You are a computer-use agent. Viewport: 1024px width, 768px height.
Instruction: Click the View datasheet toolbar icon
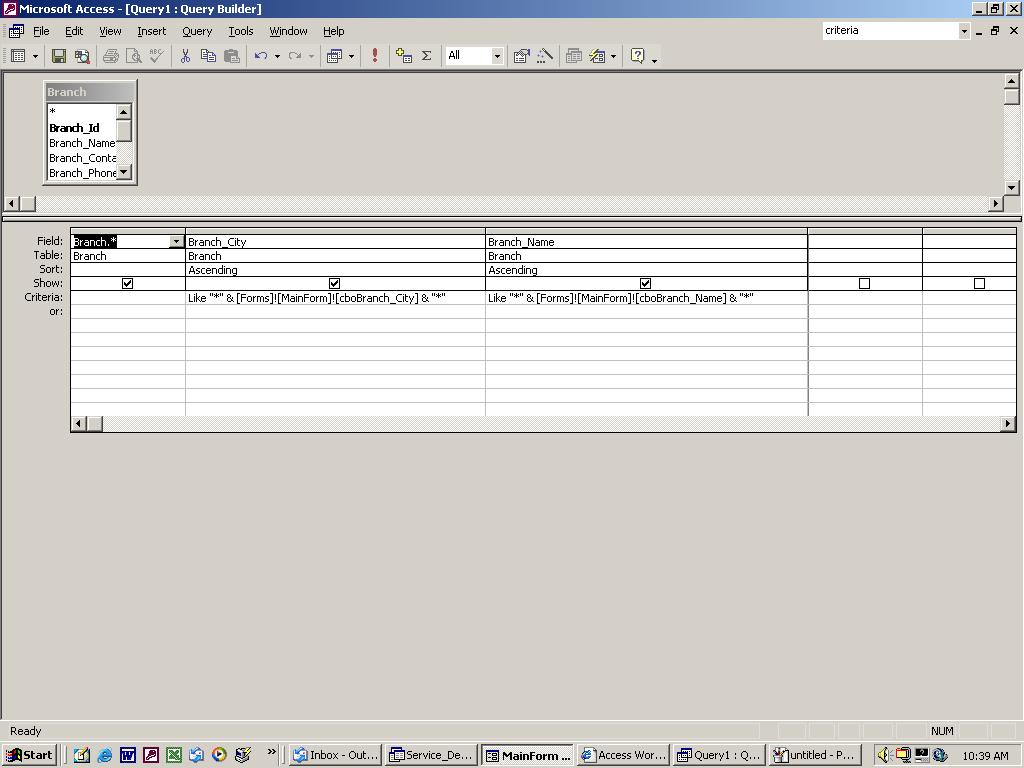pyautogui.click(x=18, y=56)
